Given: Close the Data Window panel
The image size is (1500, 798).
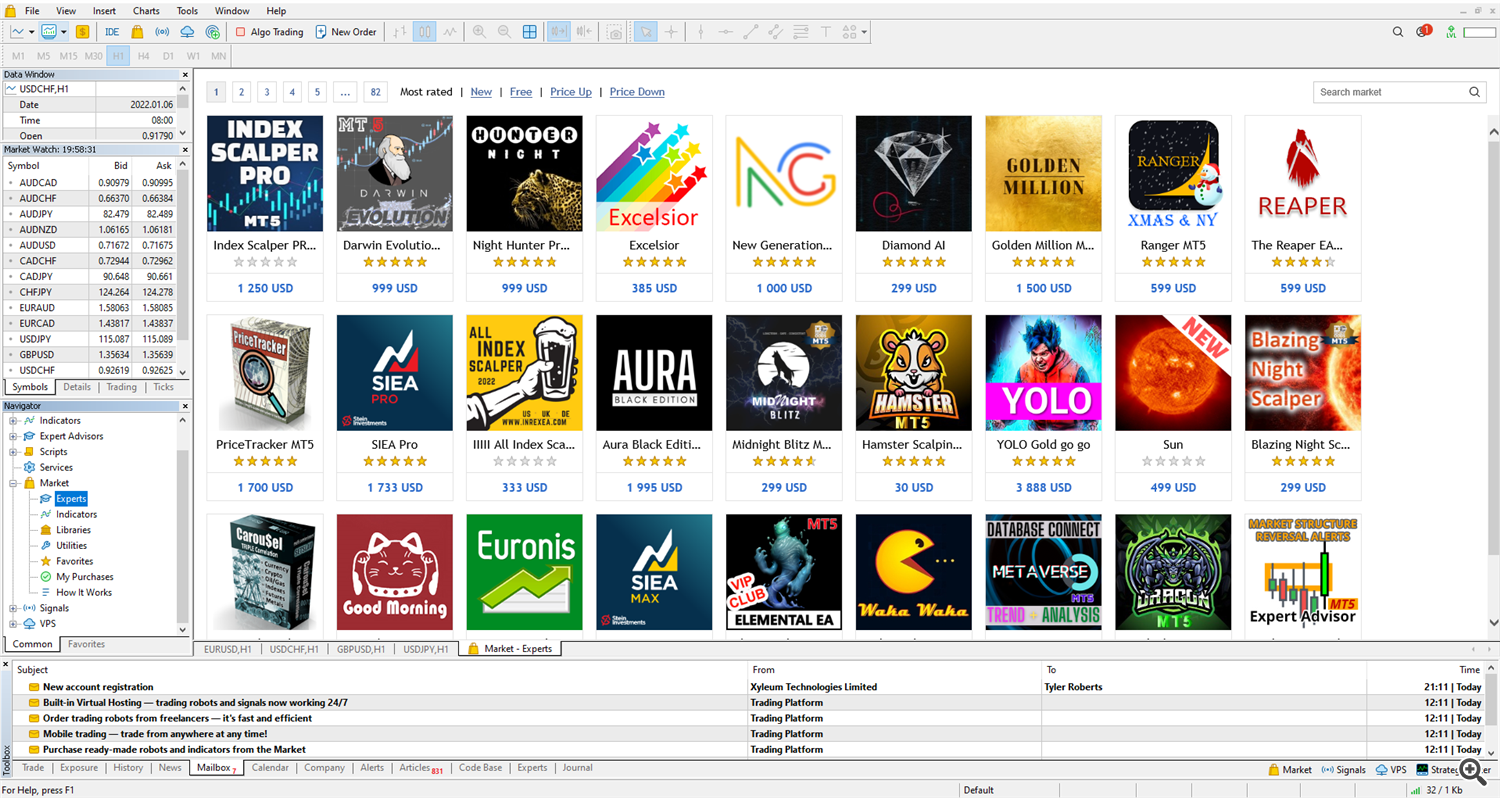Looking at the screenshot, I should click(184, 74).
